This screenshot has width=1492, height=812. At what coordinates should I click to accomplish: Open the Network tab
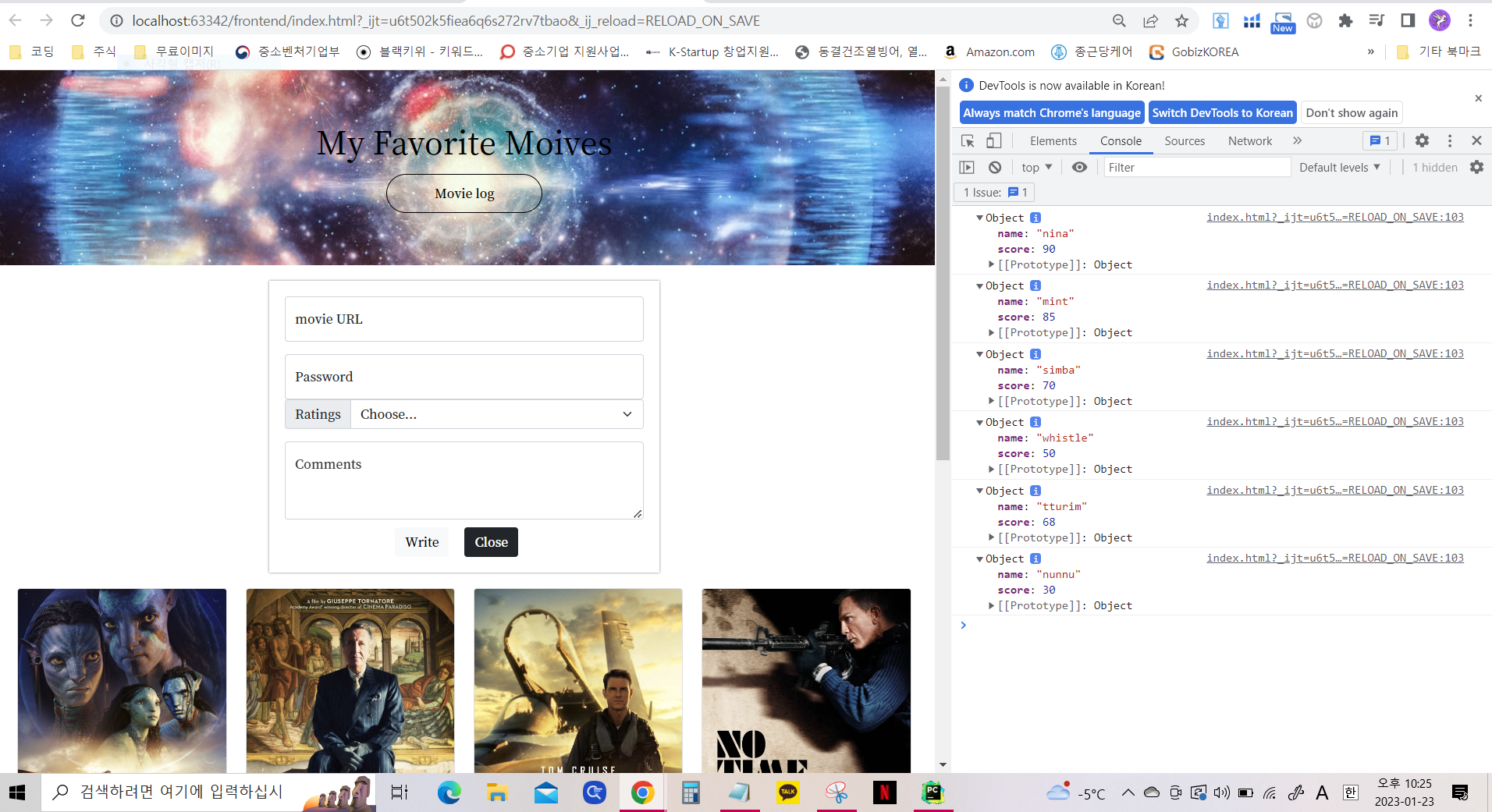pyautogui.click(x=1250, y=140)
